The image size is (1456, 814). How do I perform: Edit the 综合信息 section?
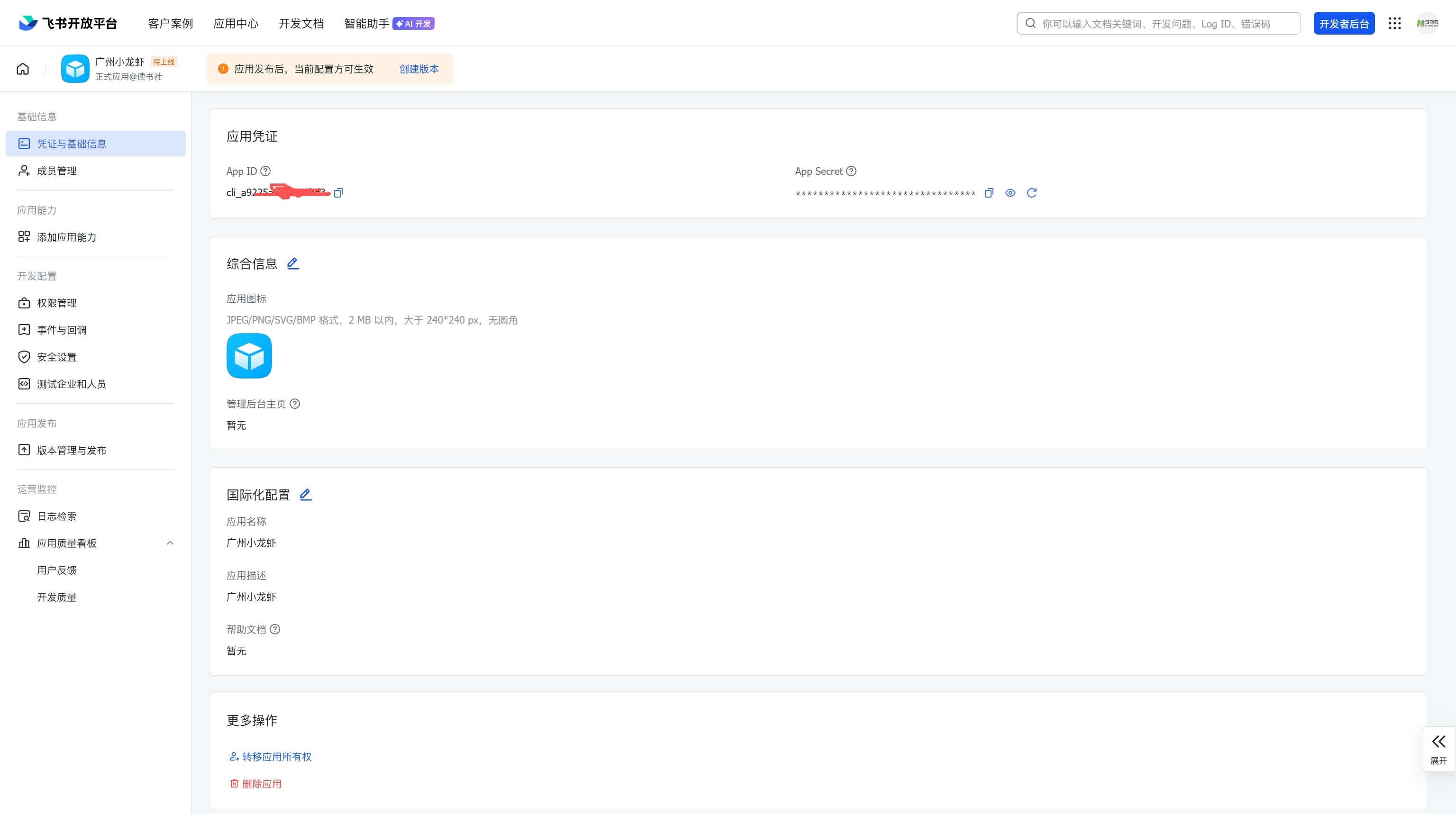[293, 263]
